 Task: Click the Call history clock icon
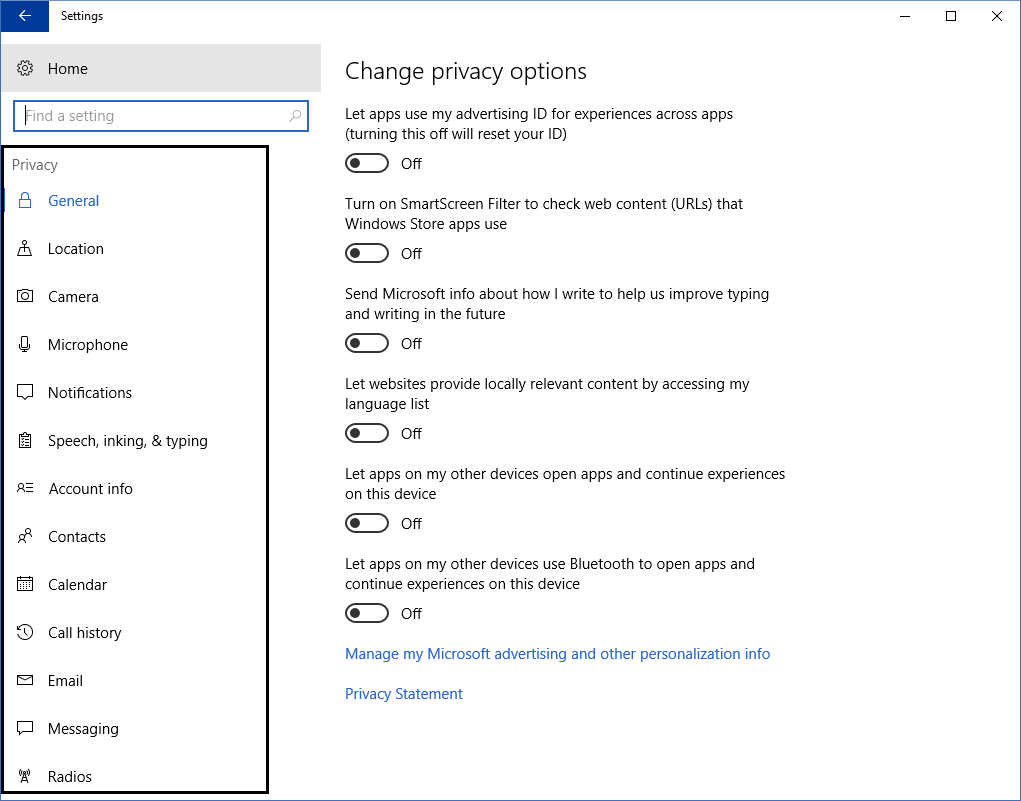pos(26,633)
